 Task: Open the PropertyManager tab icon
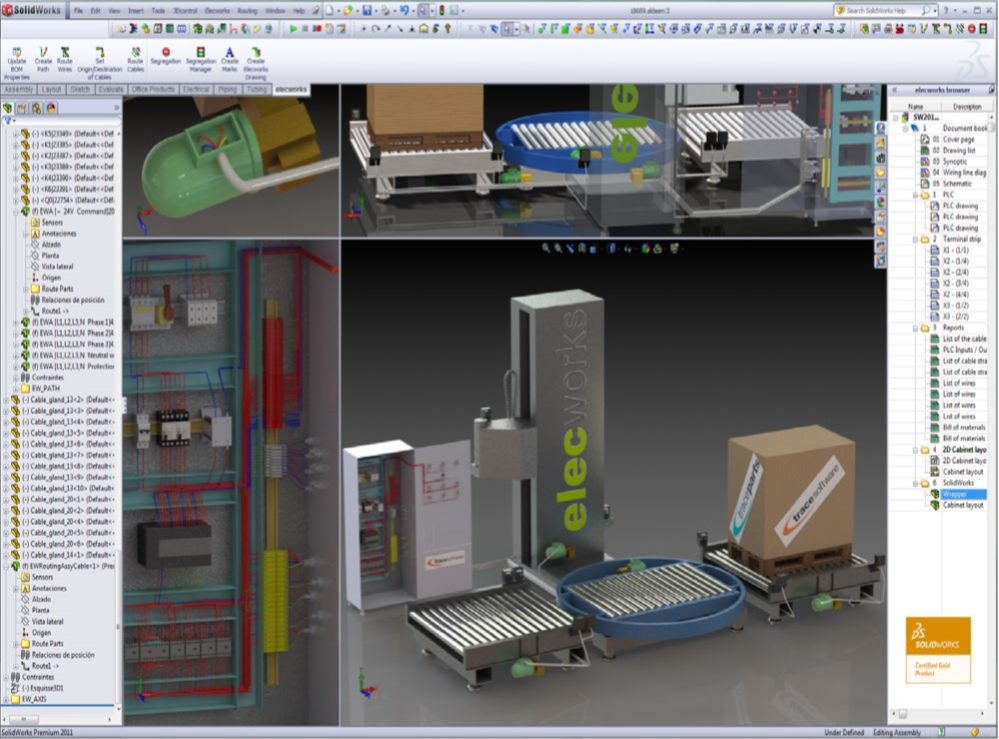22,108
